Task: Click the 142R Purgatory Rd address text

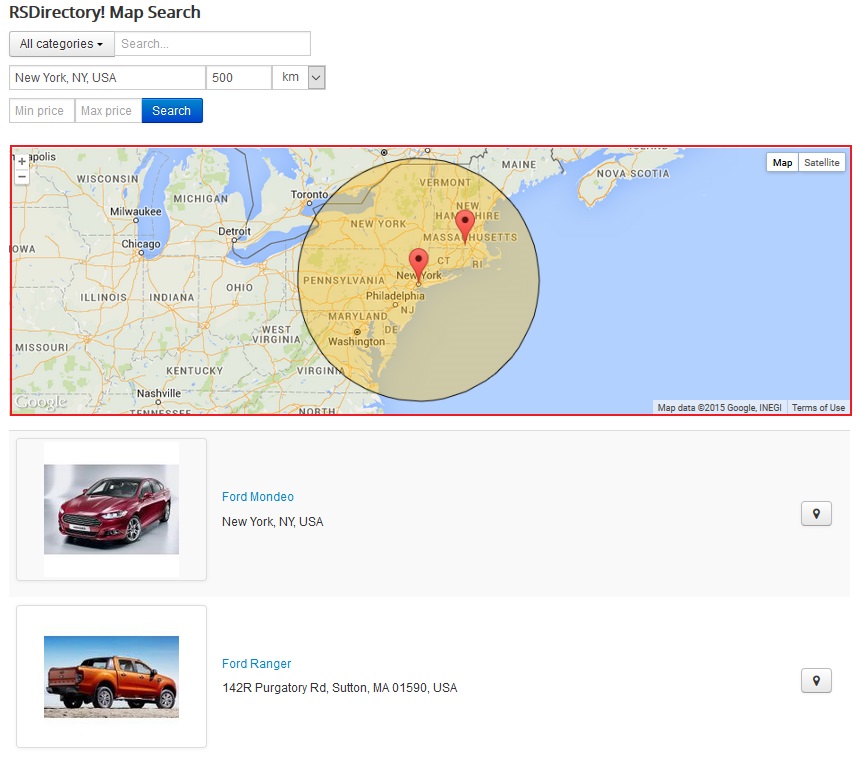Action: click(340, 688)
